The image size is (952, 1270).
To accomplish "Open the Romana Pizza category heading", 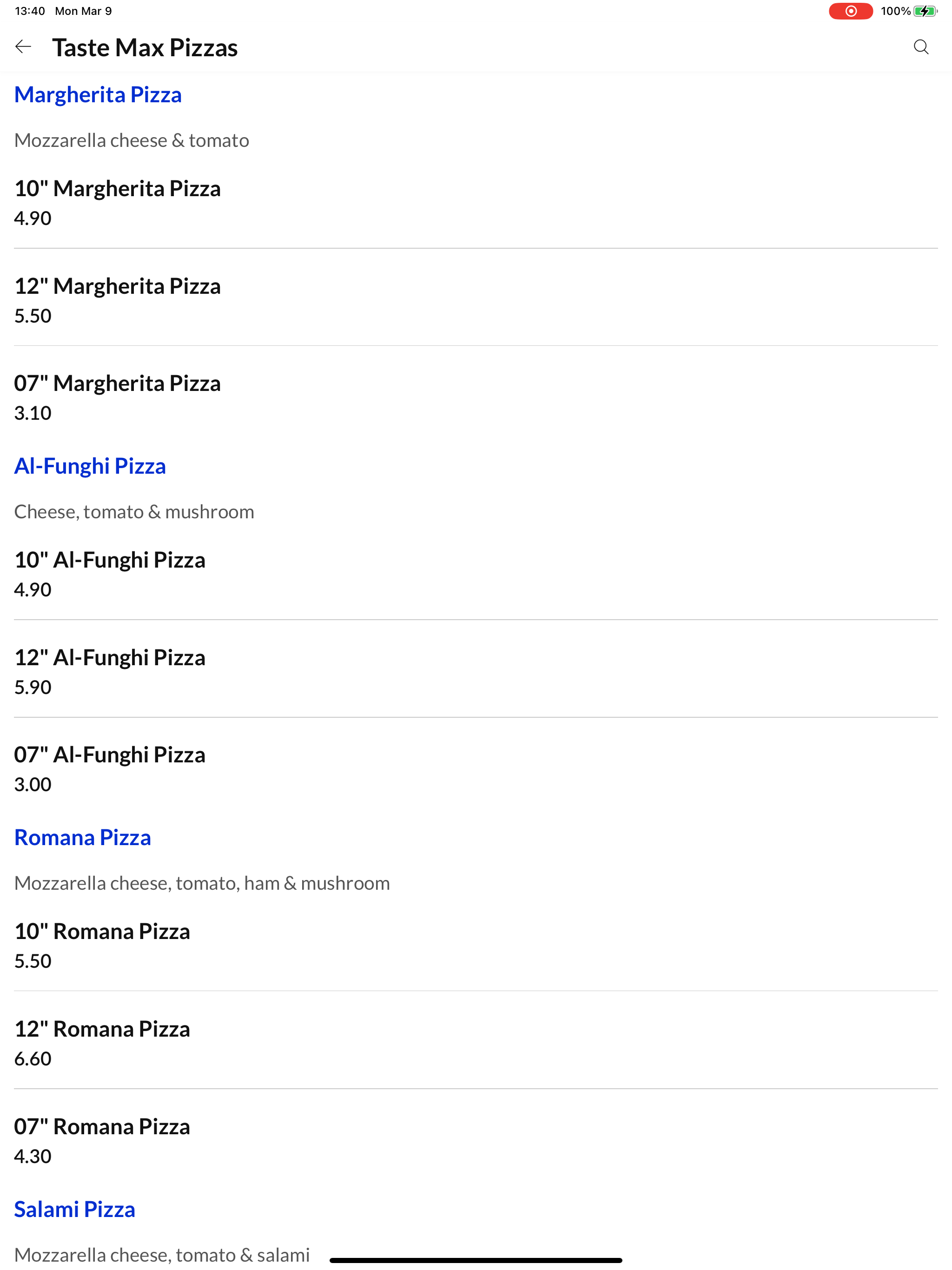I will (x=83, y=837).
